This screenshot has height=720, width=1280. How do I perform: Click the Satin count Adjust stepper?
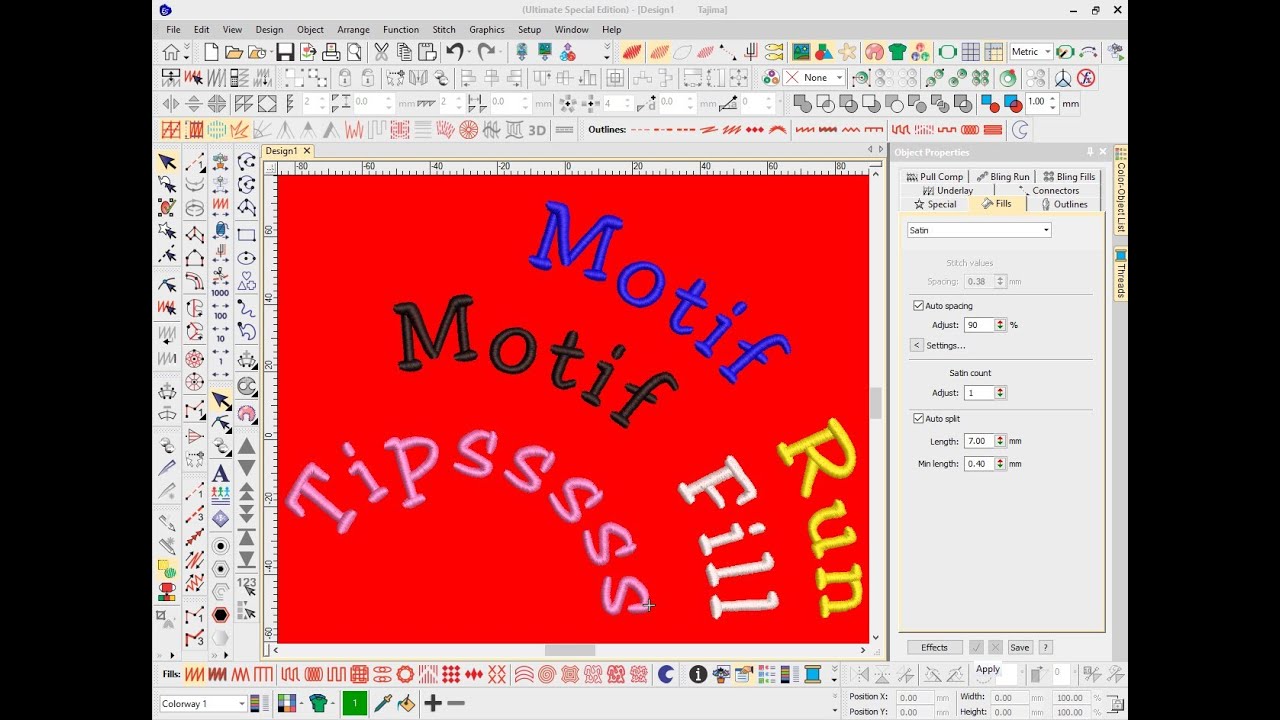[x=1000, y=393]
